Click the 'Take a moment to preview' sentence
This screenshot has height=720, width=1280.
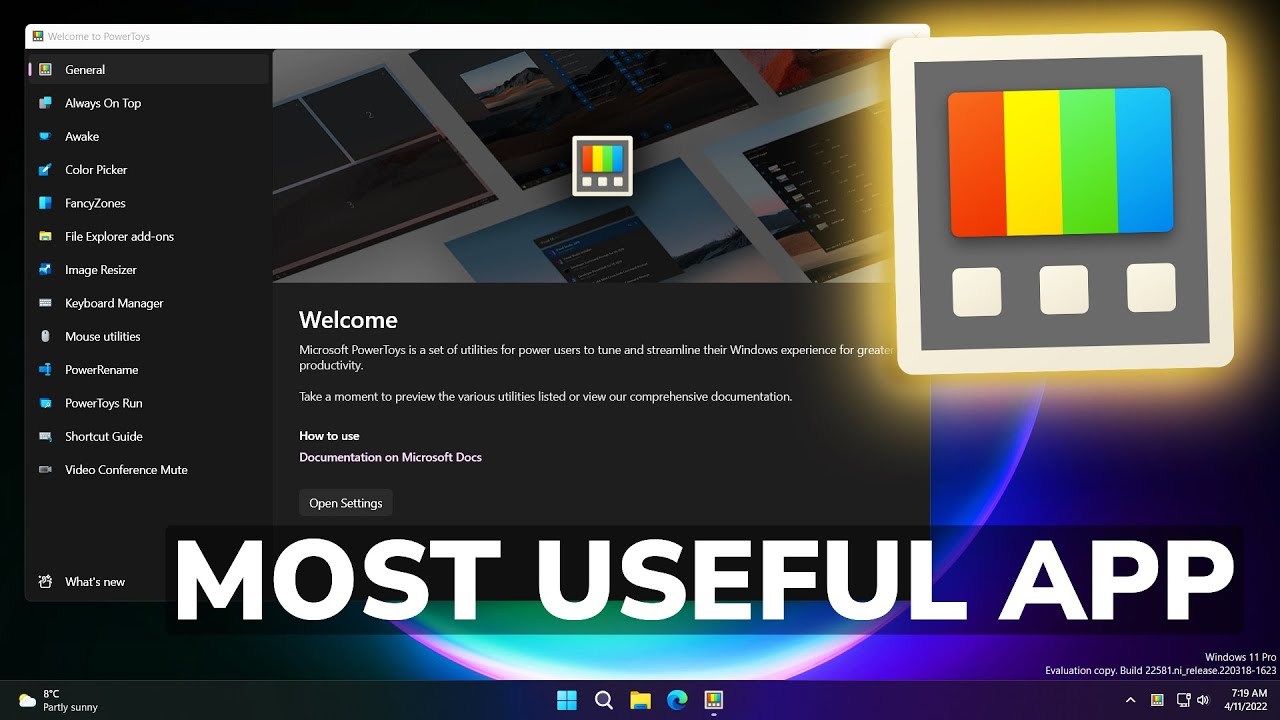545,397
